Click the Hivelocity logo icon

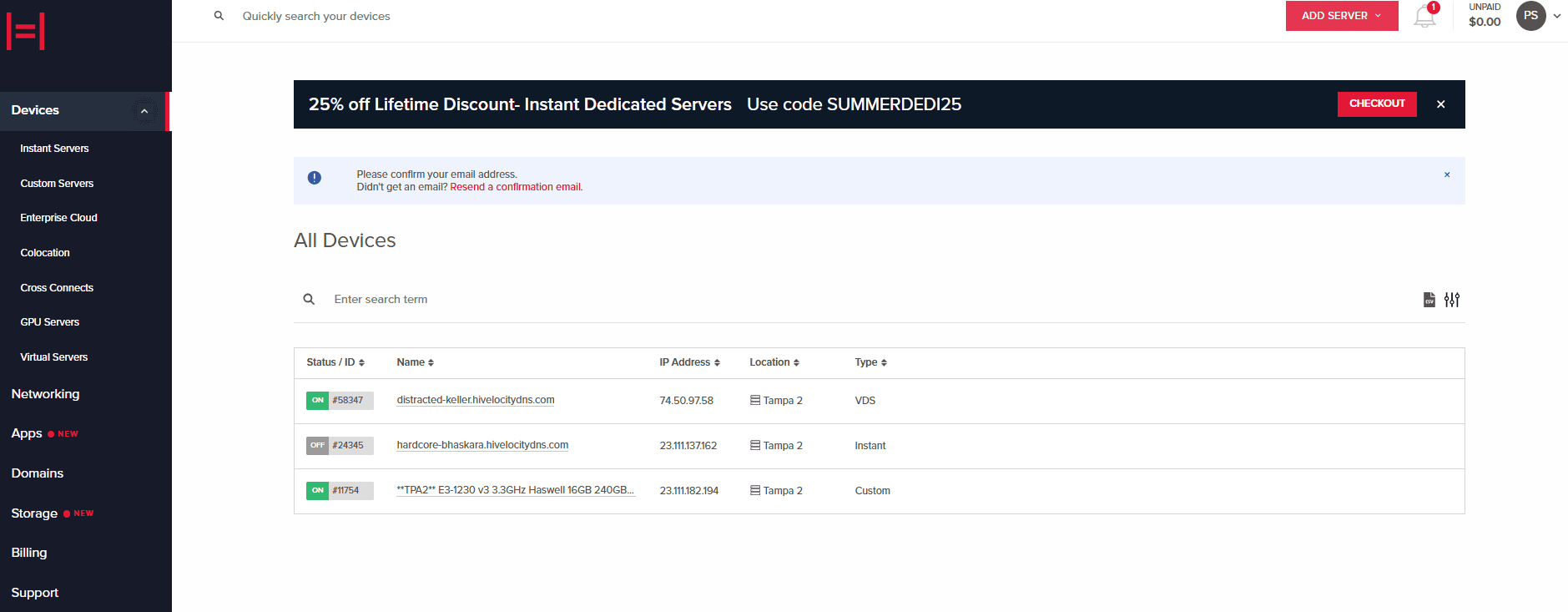[26, 32]
